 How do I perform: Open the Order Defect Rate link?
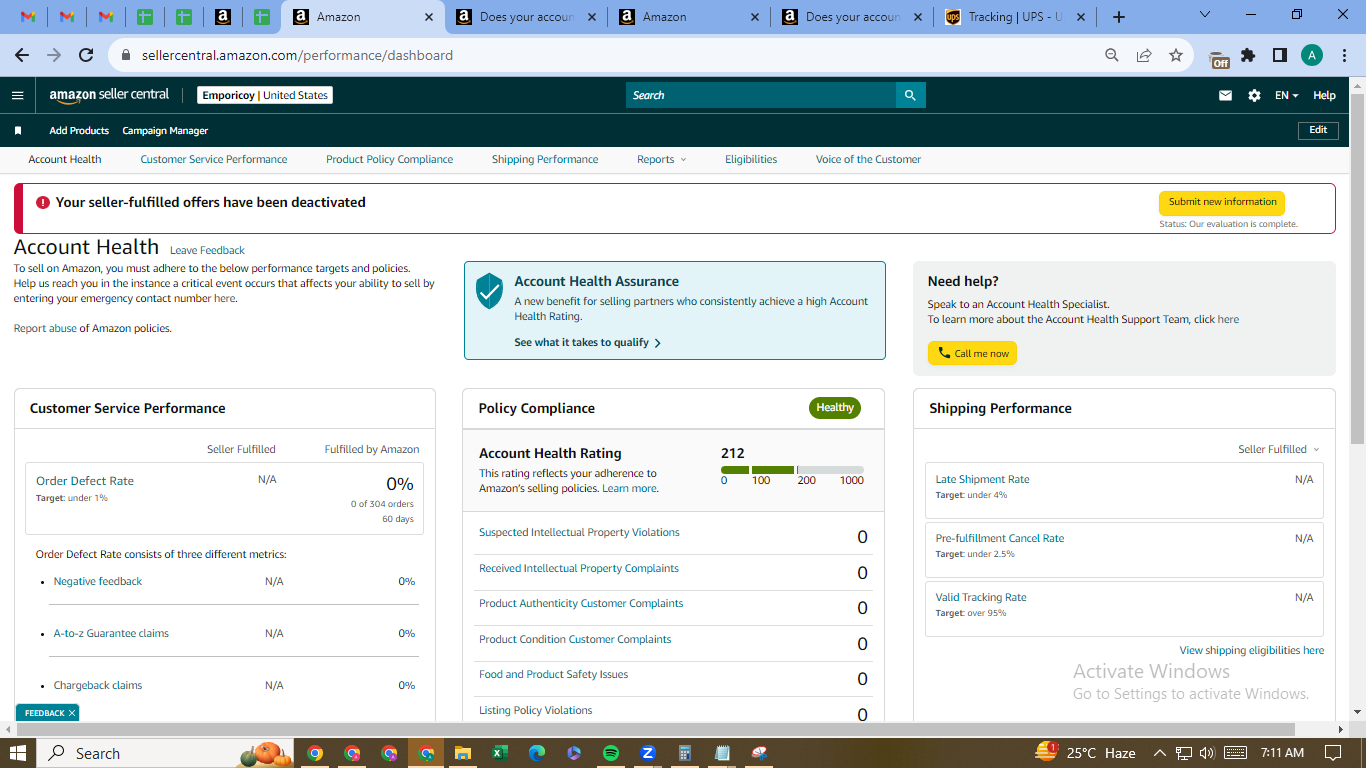(85, 481)
